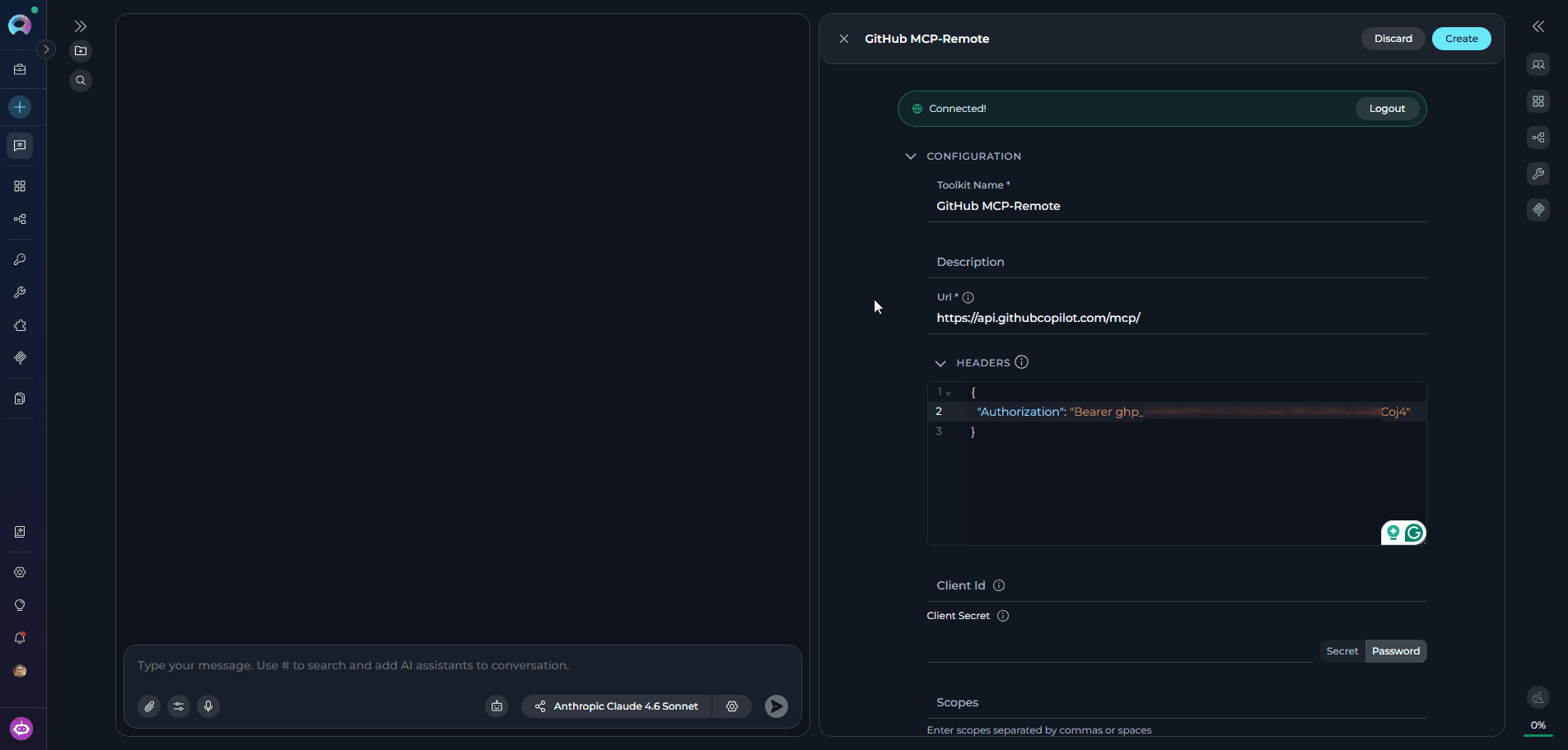Image resolution: width=1568 pixels, height=750 pixels.
Task: Collapse right panel with double chevron
Action: [1538, 26]
